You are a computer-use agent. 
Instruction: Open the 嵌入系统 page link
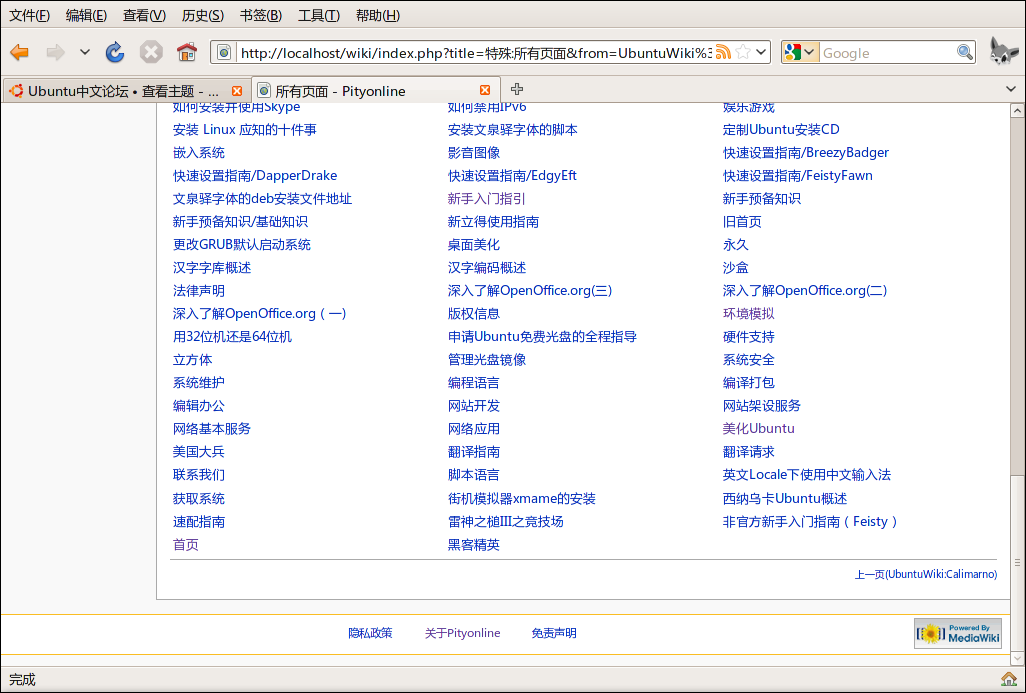click(199, 152)
